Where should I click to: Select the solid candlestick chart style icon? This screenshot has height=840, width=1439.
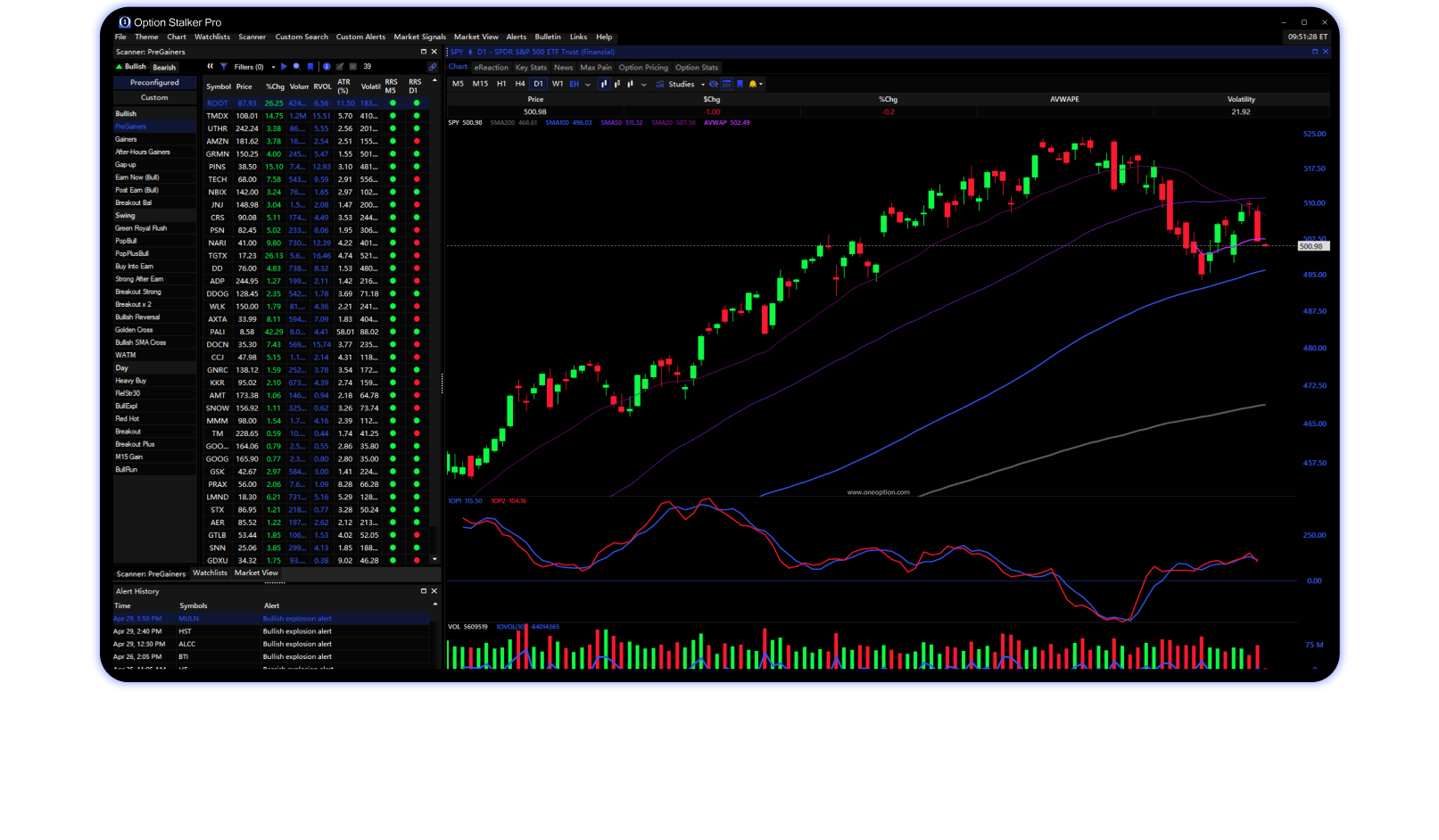click(x=604, y=84)
